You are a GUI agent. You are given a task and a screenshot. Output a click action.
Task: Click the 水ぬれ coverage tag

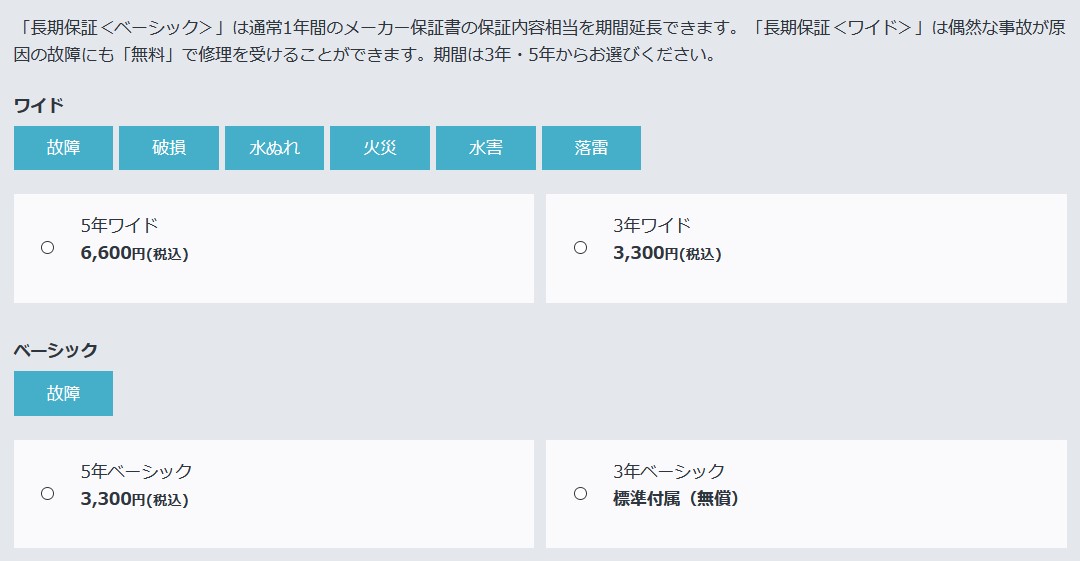(274, 147)
